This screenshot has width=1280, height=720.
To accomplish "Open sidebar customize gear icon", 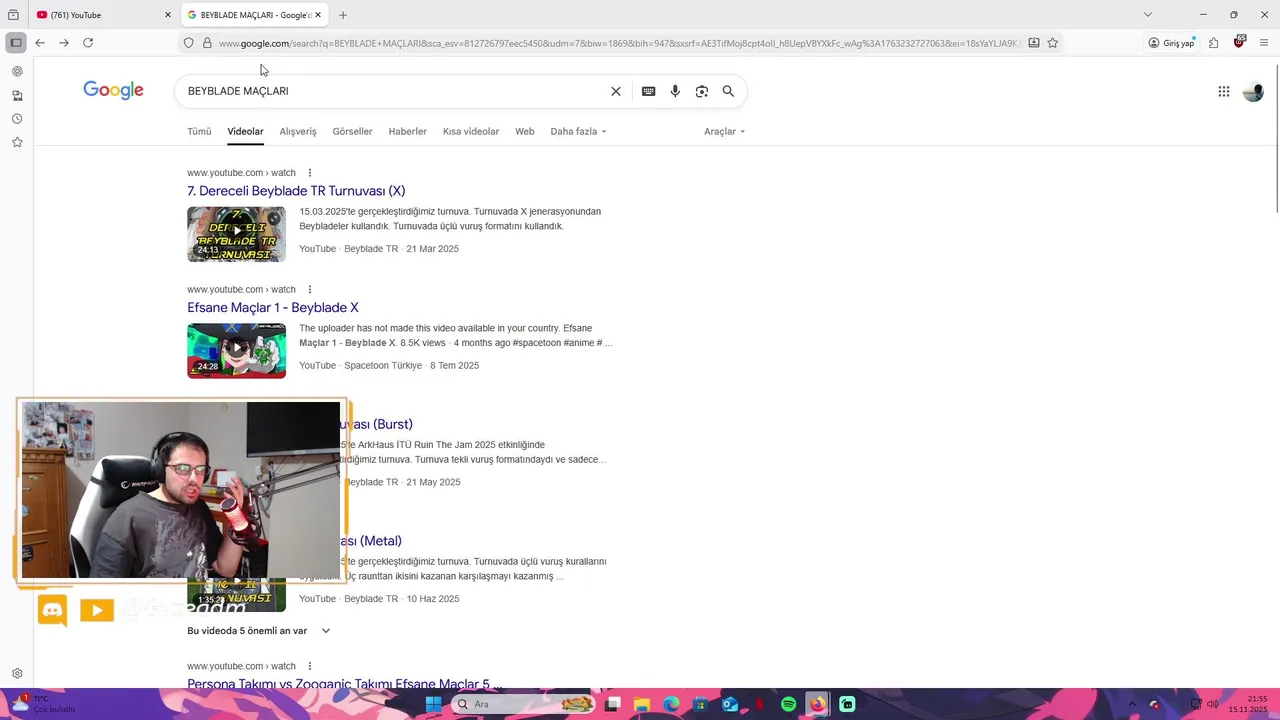I will point(17,674).
